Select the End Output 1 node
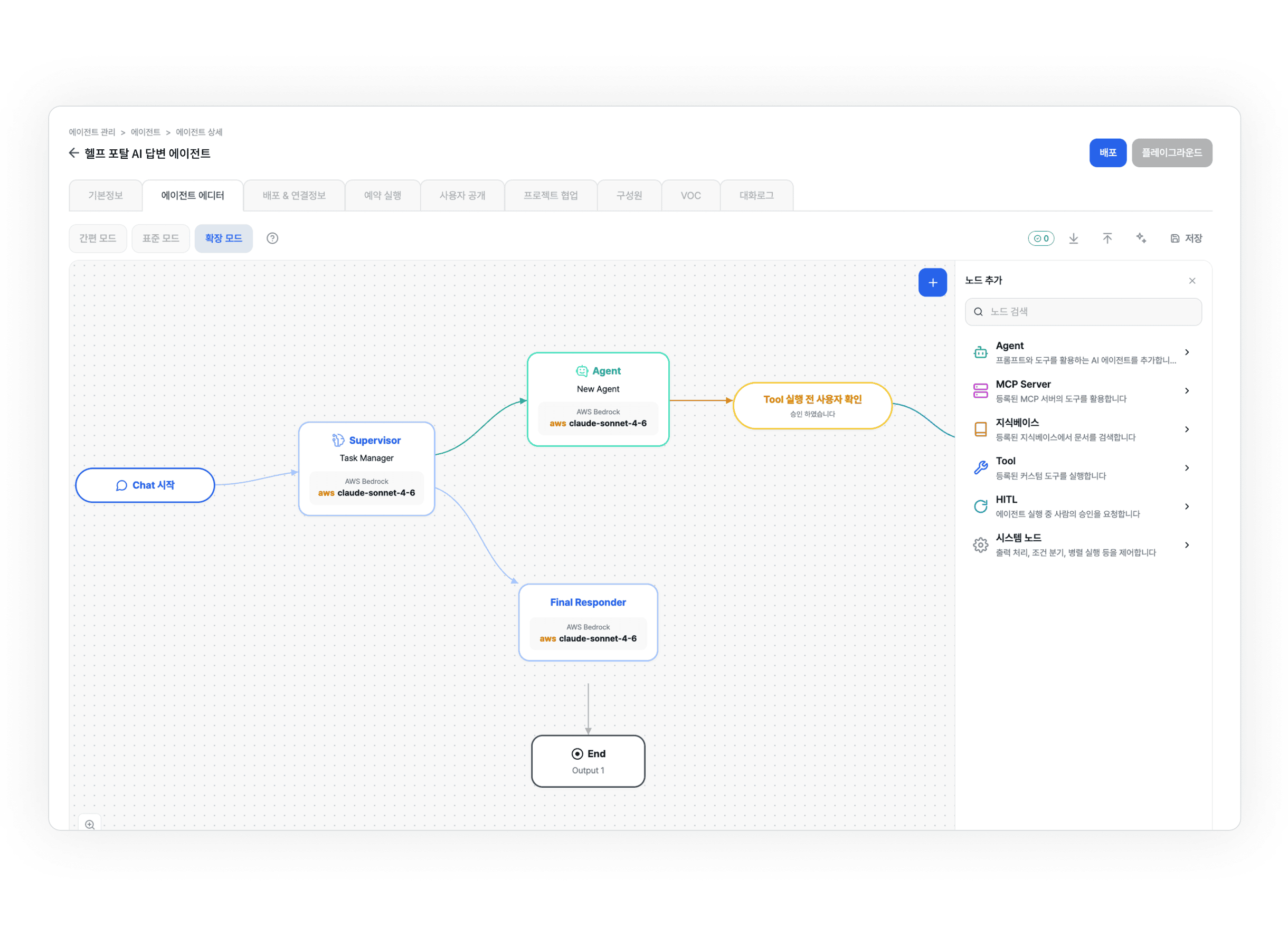Screen dimensions: 1288x937 click(589, 762)
